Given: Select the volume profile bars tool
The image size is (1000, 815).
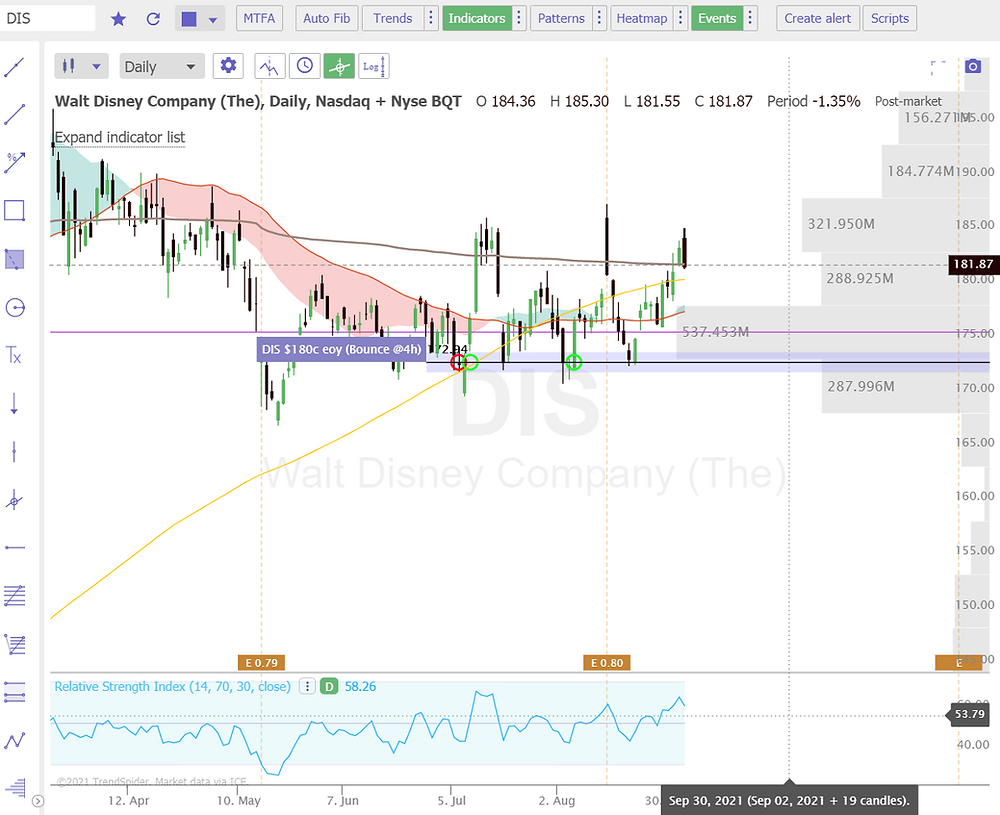Looking at the screenshot, I should [x=14, y=788].
